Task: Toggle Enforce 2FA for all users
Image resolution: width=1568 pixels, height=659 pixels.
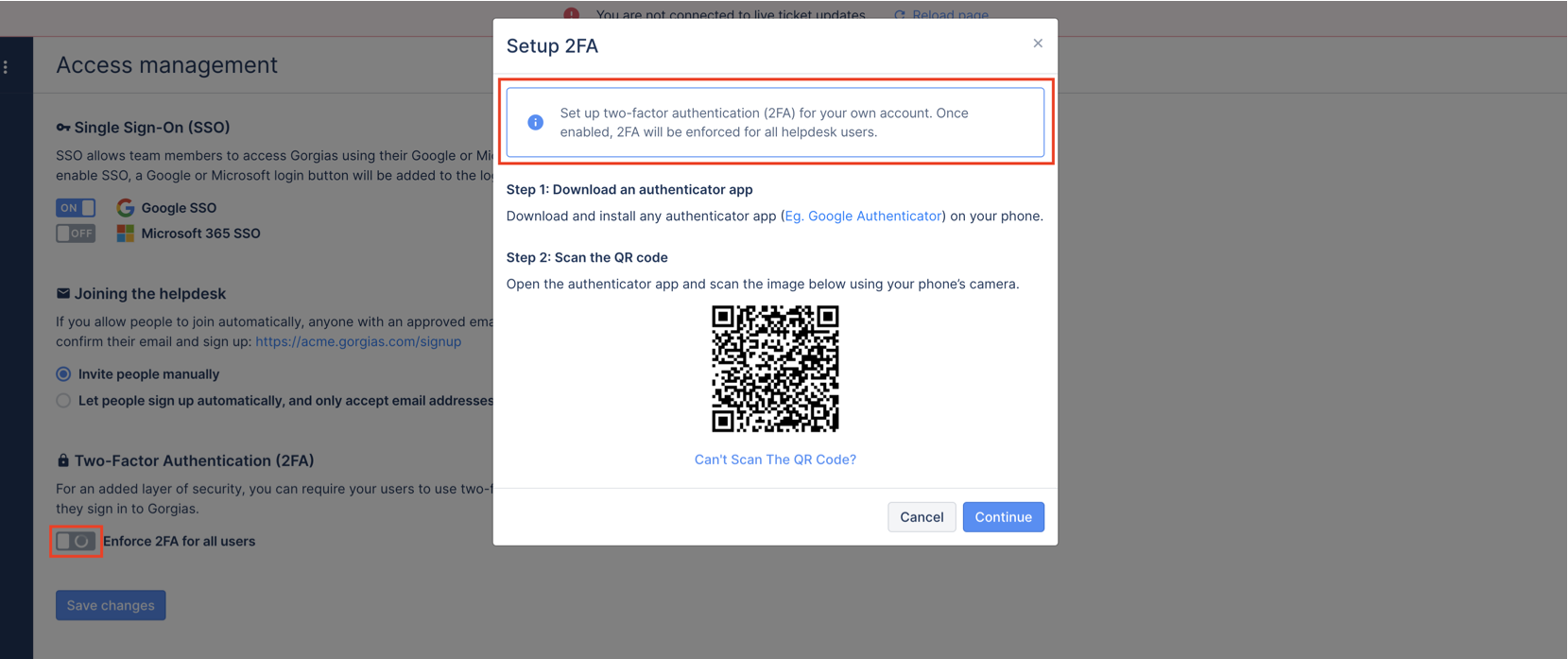Action: pos(76,542)
